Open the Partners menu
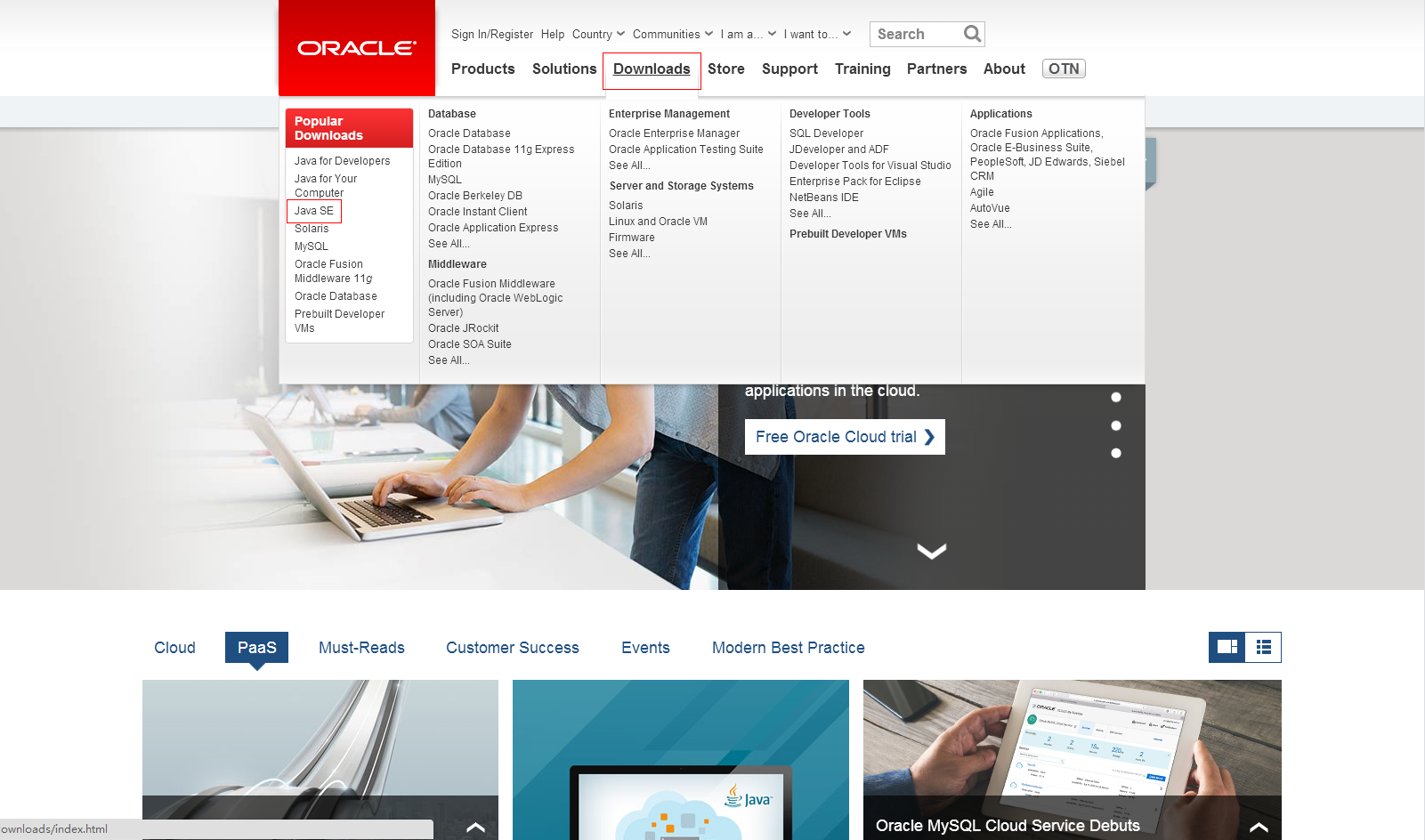 tap(936, 69)
